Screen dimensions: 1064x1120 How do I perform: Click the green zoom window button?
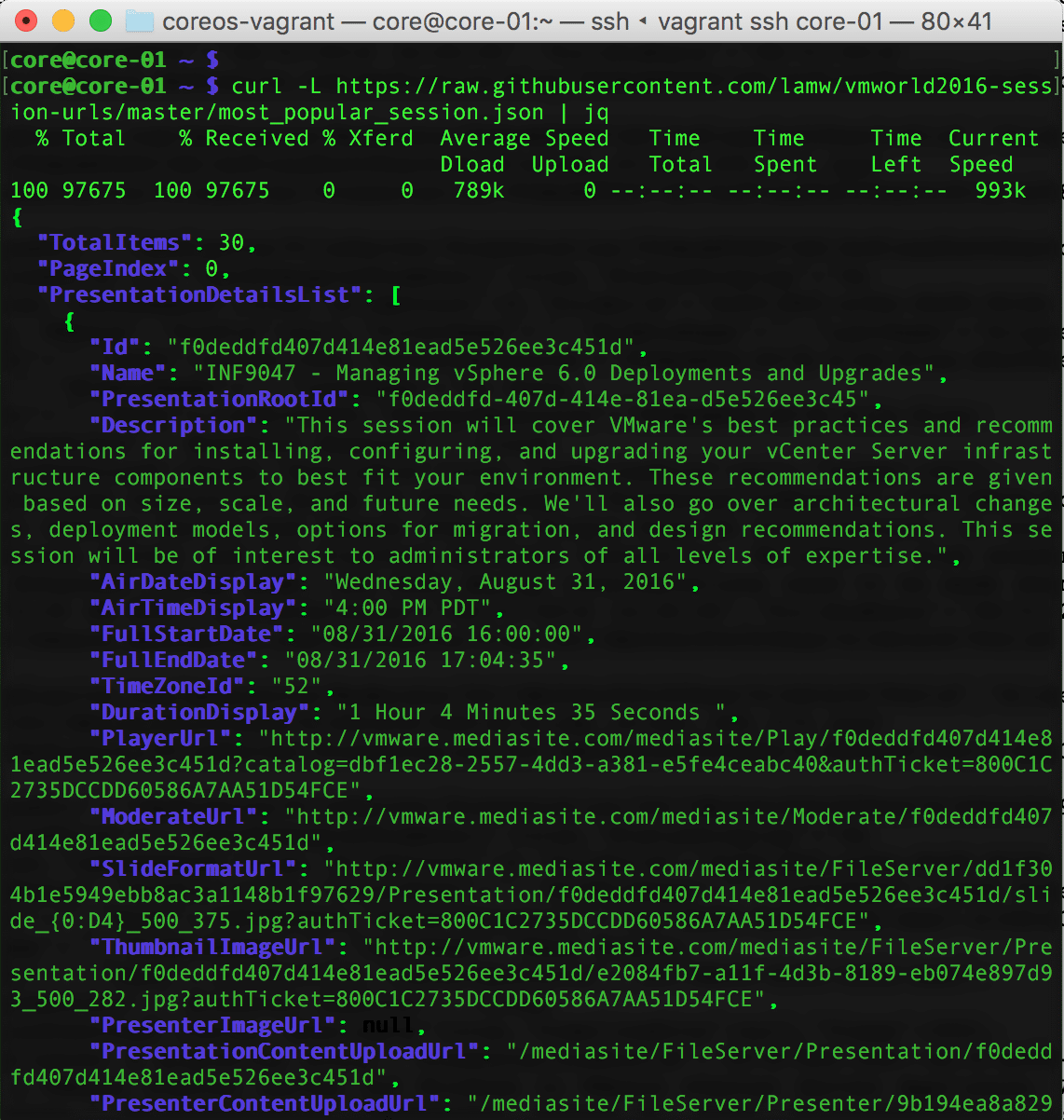[100, 20]
